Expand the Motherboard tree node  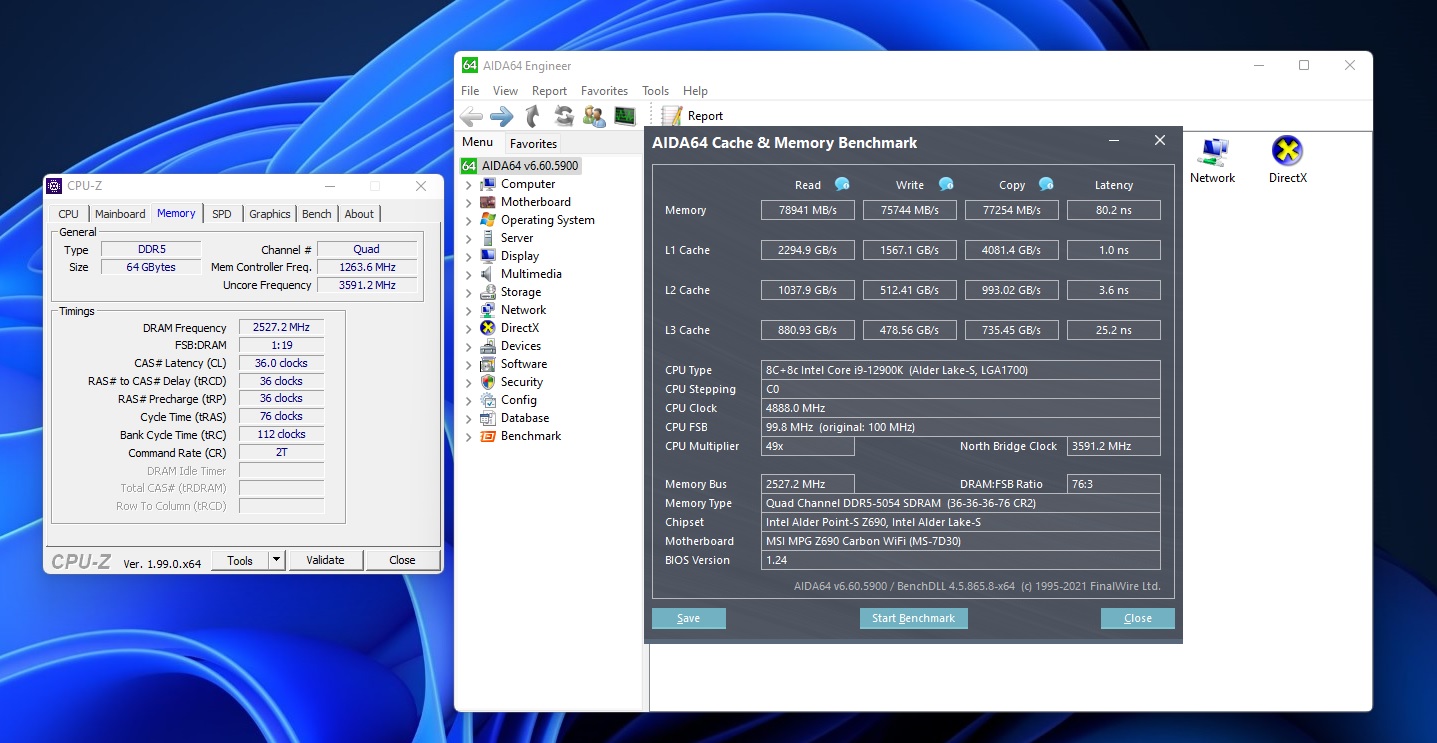[468, 203]
